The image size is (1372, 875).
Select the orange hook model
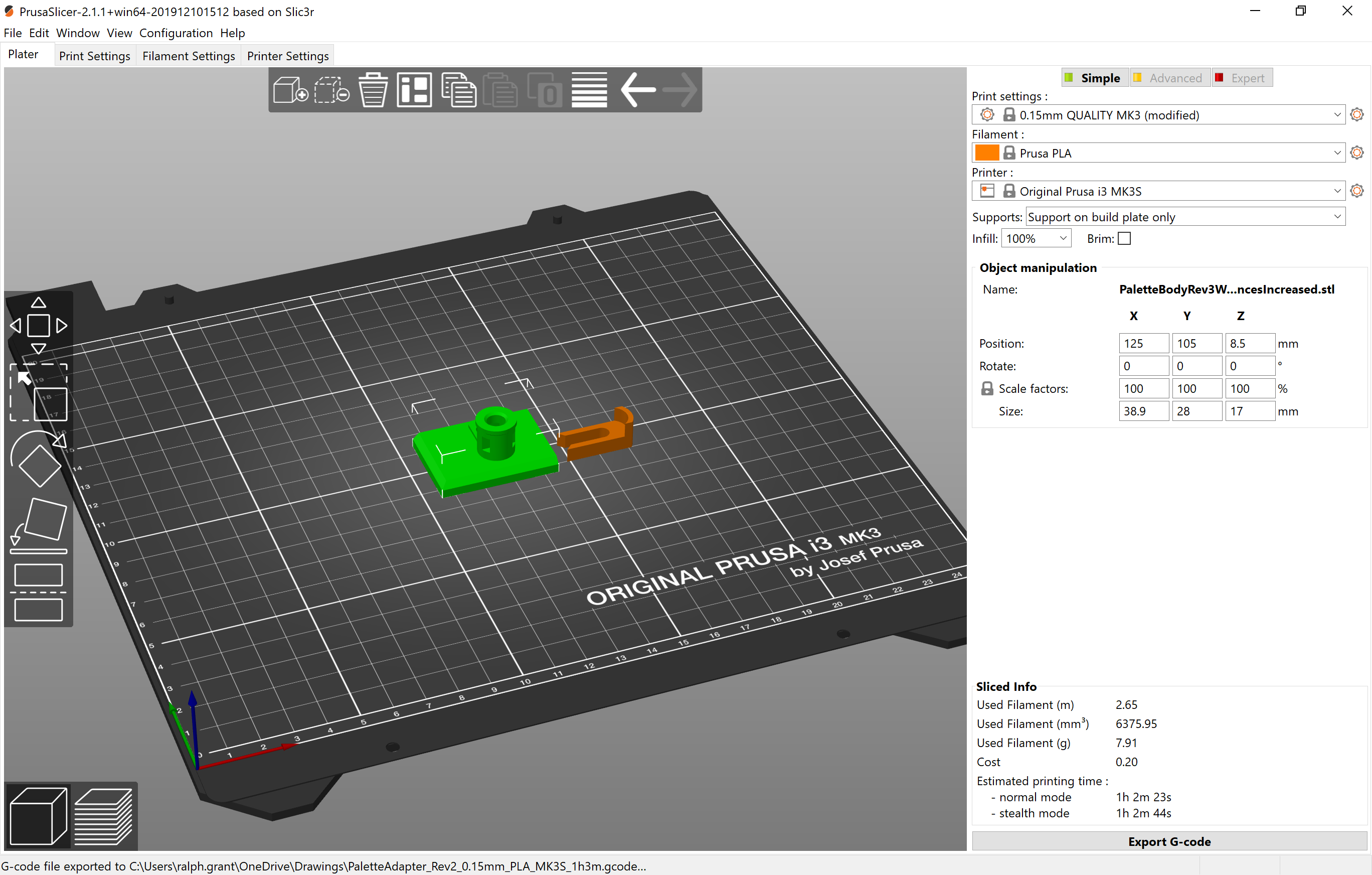[598, 436]
